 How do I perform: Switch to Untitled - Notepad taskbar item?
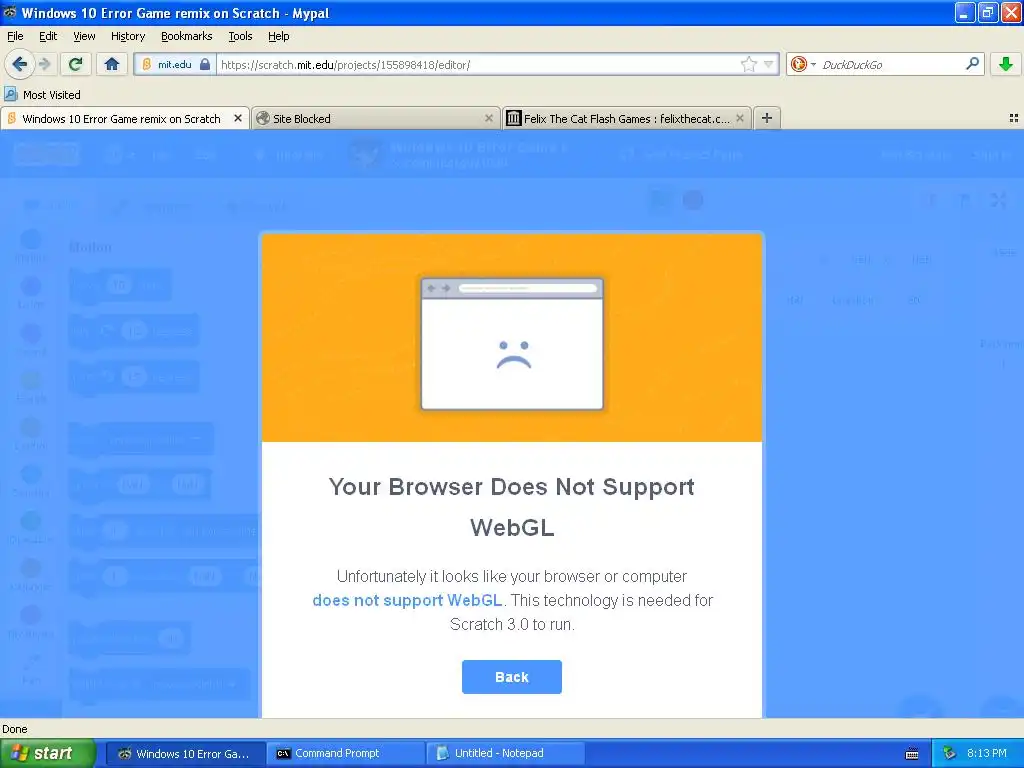tap(505, 753)
